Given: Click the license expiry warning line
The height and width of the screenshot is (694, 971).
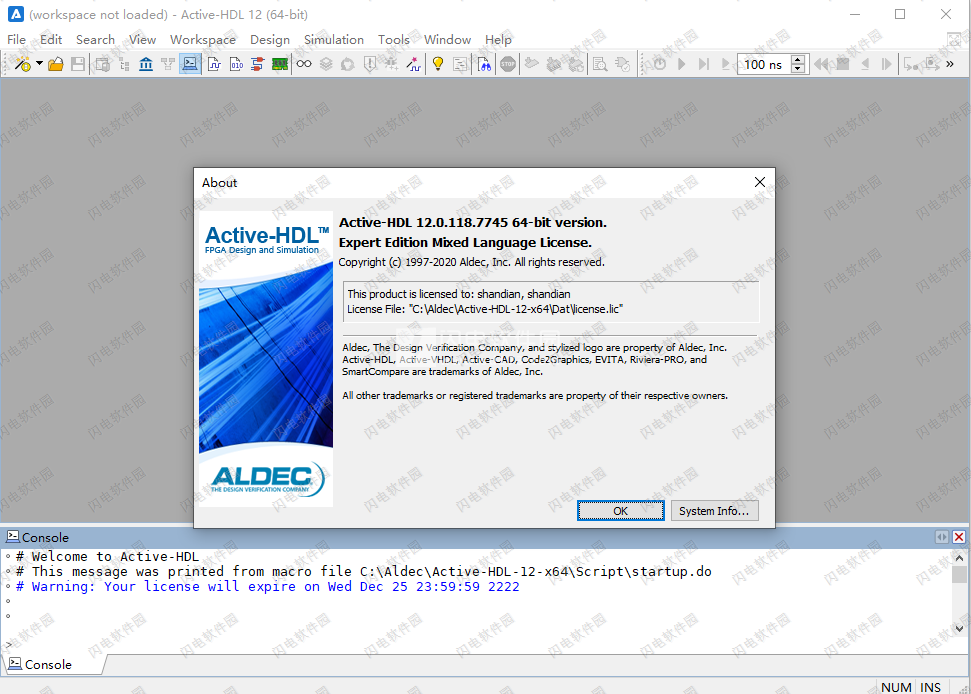Looking at the screenshot, I should [268, 586].
